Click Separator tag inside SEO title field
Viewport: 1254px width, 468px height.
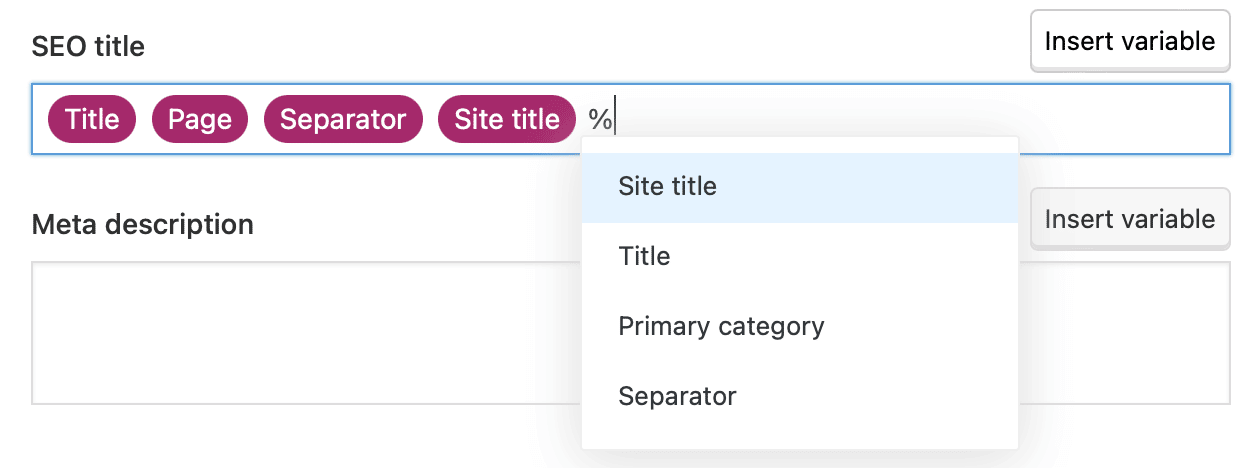pyautogui.click(x=343, y=120)
